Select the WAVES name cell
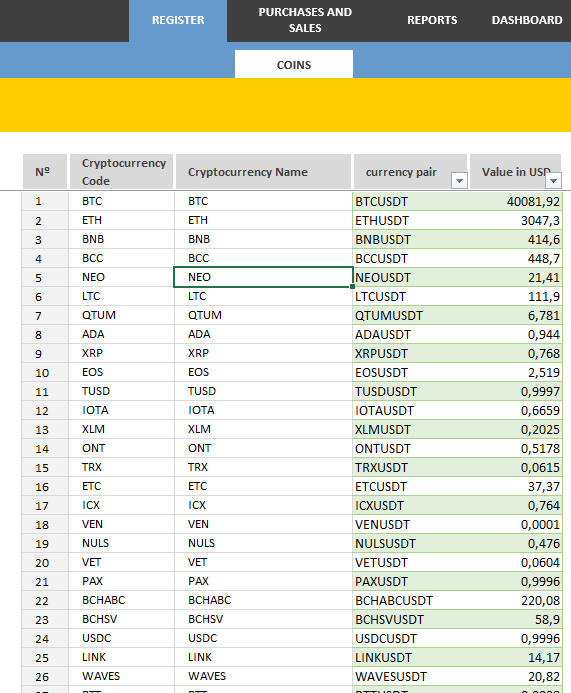 (263, 676)
